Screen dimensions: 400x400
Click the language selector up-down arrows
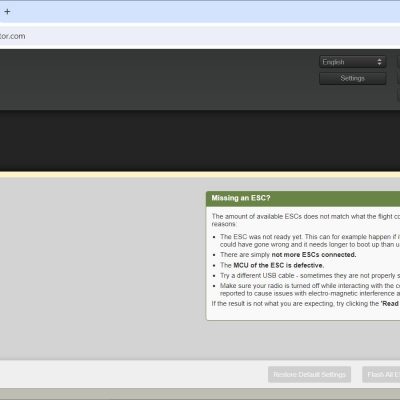tap(379, 62)
